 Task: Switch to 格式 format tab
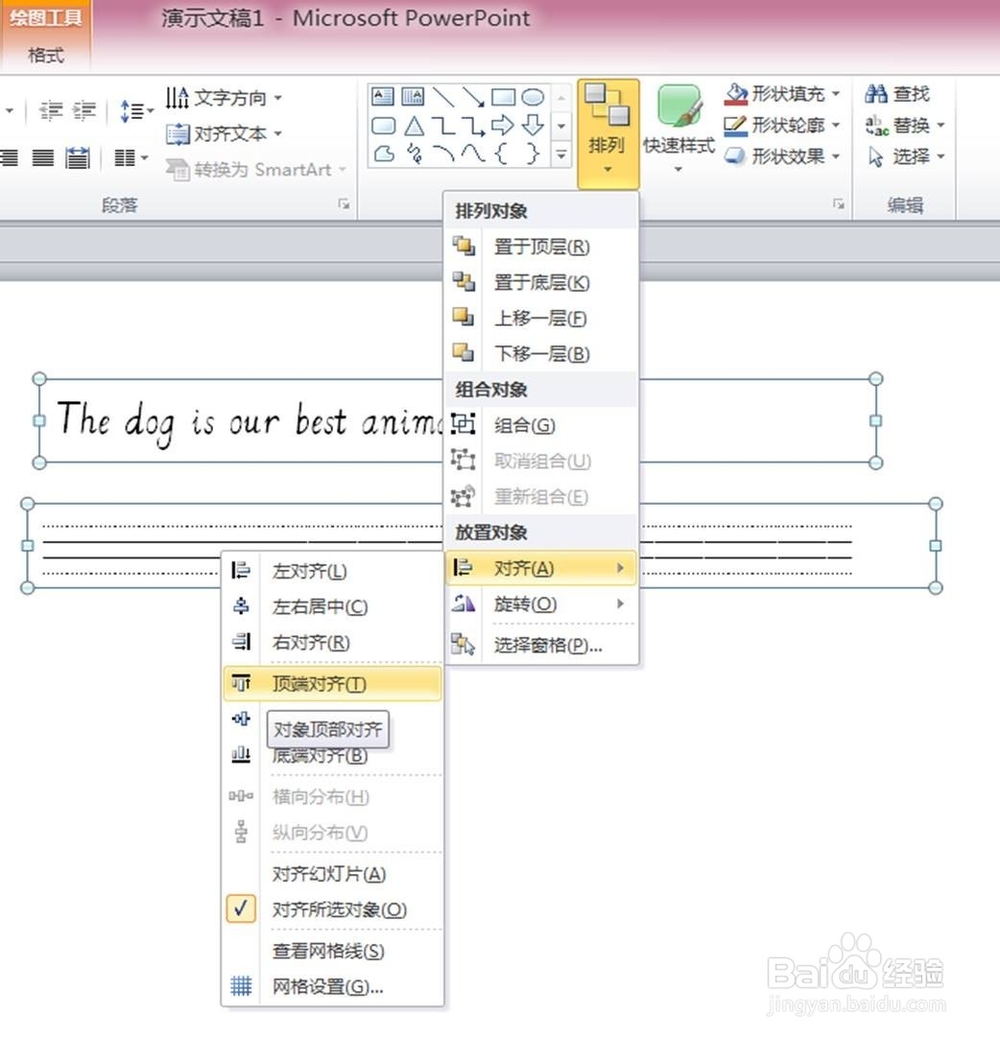pos(46,55)
